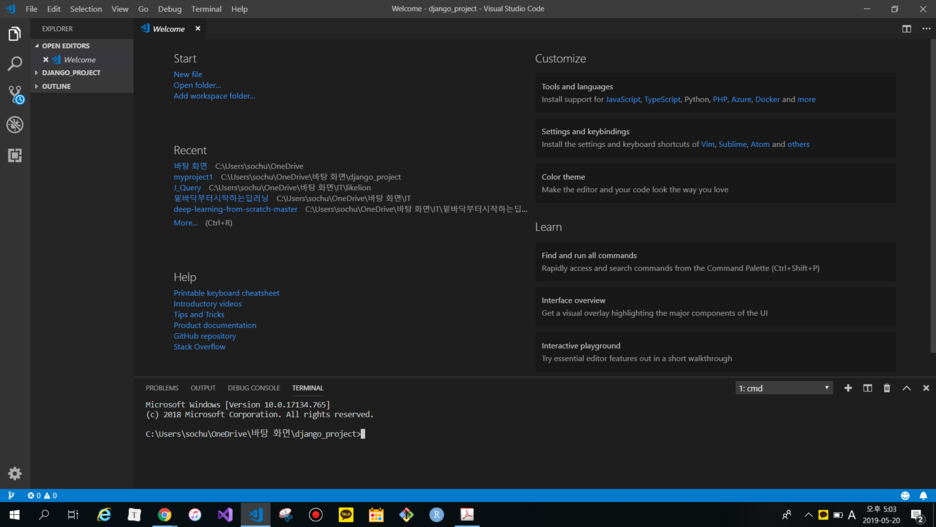Open the Manage gear in activity bar
This screenshot has height=527, width=936.
point(15,473)
